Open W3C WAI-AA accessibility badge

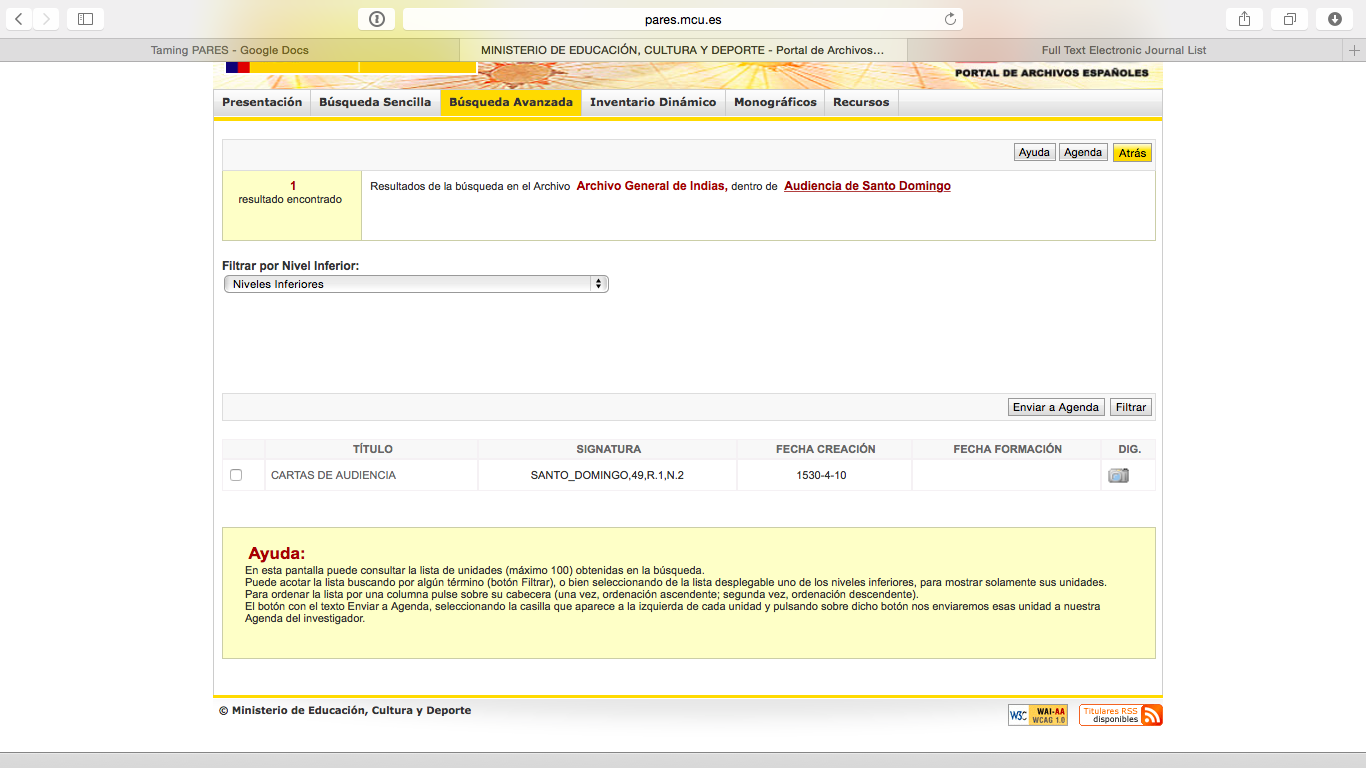tap(1038, 715)
